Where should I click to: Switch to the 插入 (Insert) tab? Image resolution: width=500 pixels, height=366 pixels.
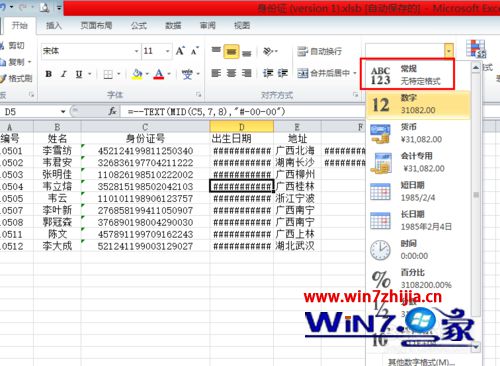click(x=54, y=26)
